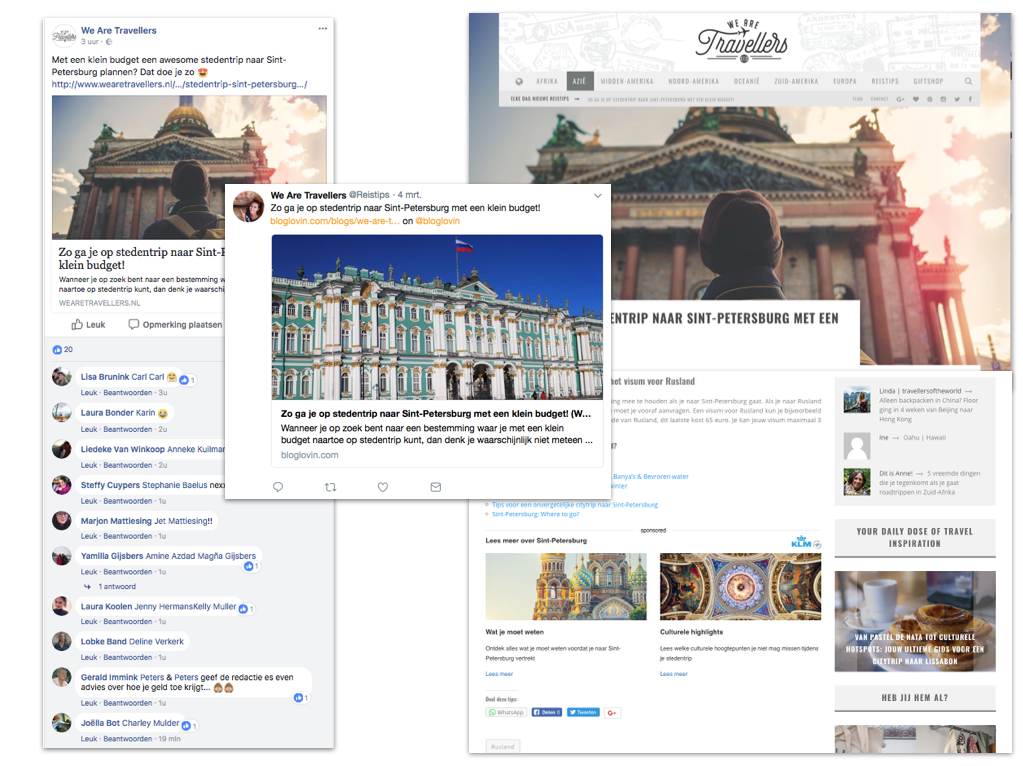Click the KLM sponsor logo
This screenshot has width=1023, height=766.
[801, 543]
